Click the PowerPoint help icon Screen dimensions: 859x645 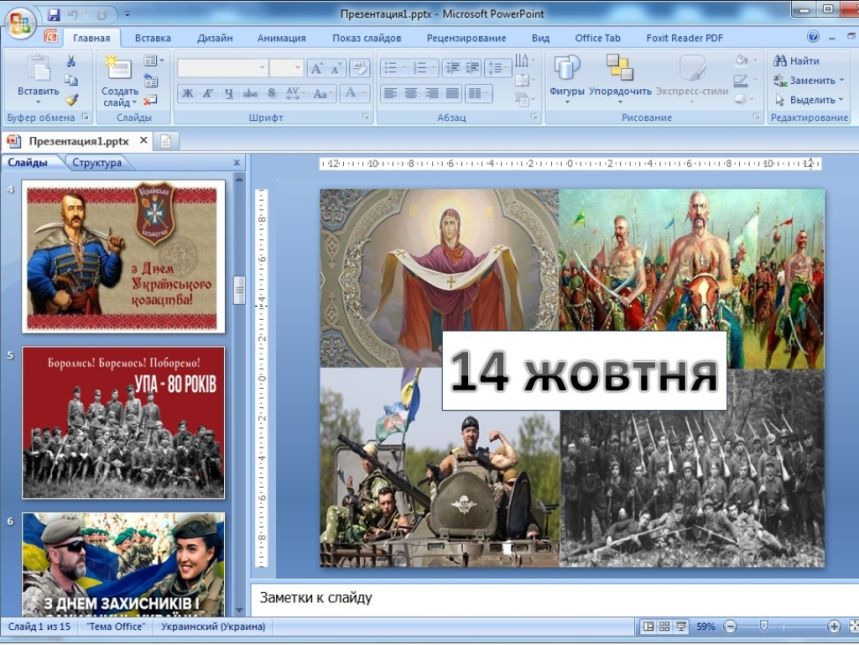coord(813,38)
